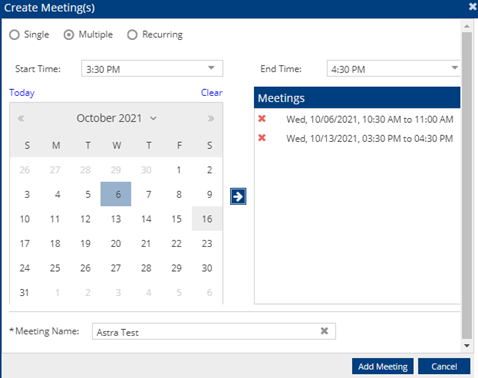Select October 23 in the calendar

coord(207,243)
